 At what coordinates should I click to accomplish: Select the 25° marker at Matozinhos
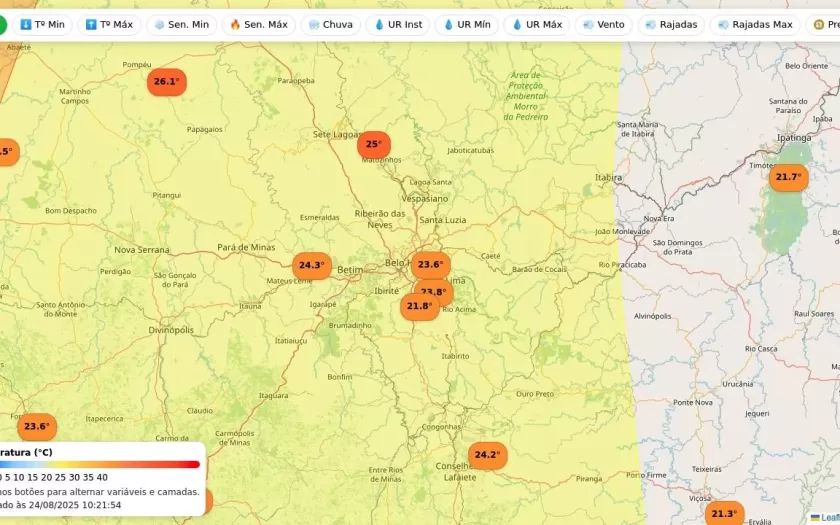tap(373, 144)
